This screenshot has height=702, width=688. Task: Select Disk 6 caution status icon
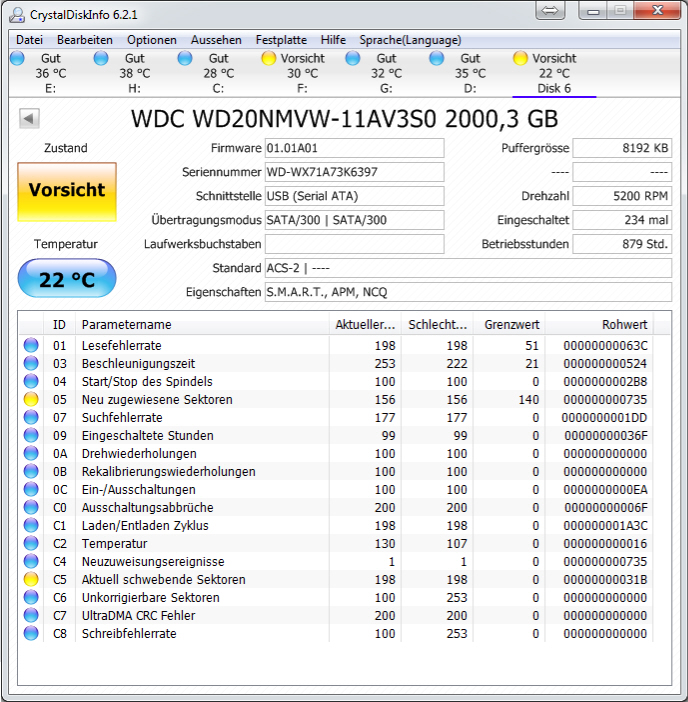coord(520,58)
